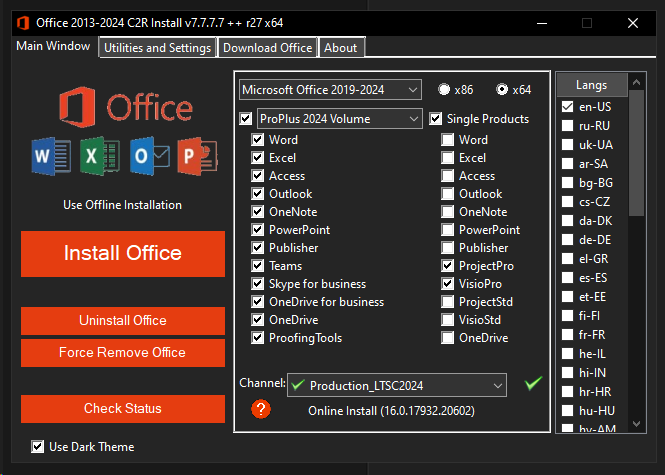Image resolution: width=665 pixels, height=475 pixels.
Task: Click Force Remove Office button
Action: [123, 352]
